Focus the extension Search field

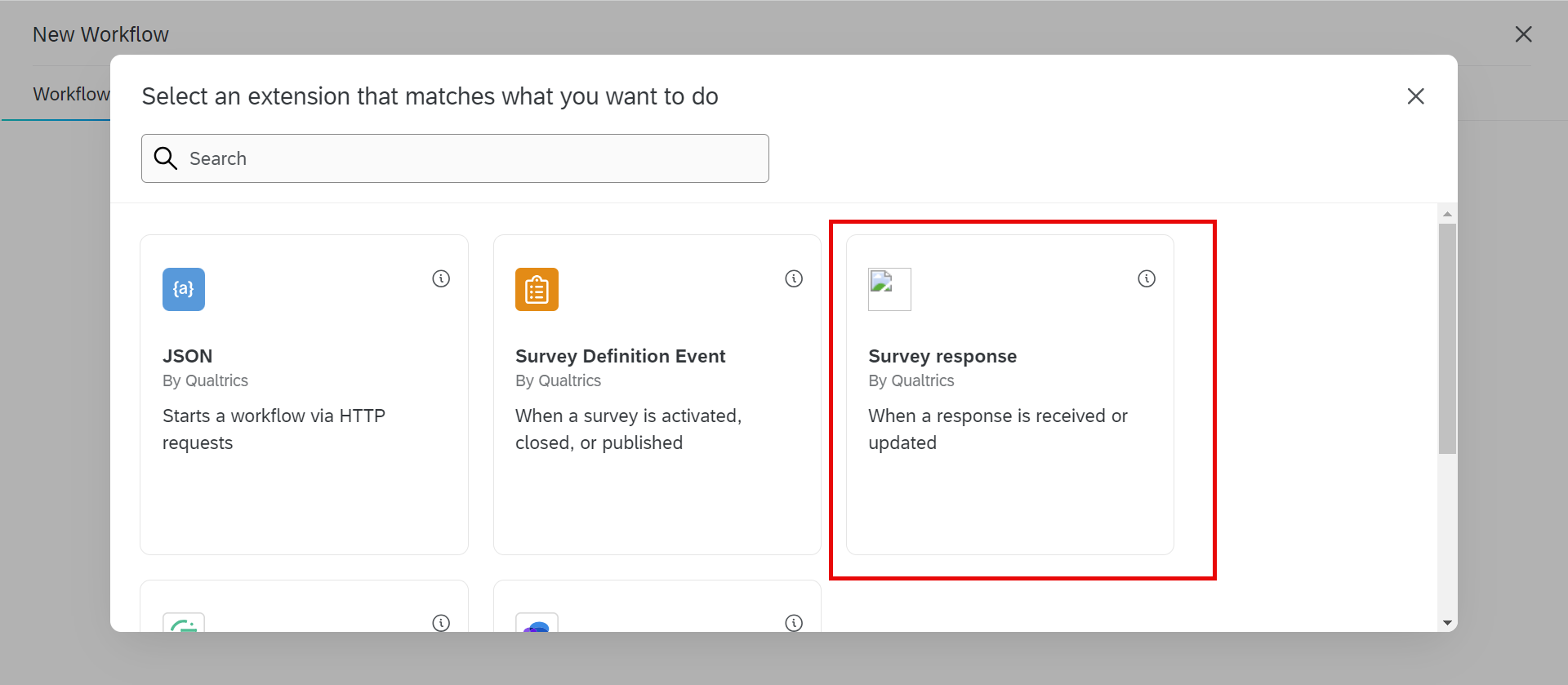pos(474,158)
